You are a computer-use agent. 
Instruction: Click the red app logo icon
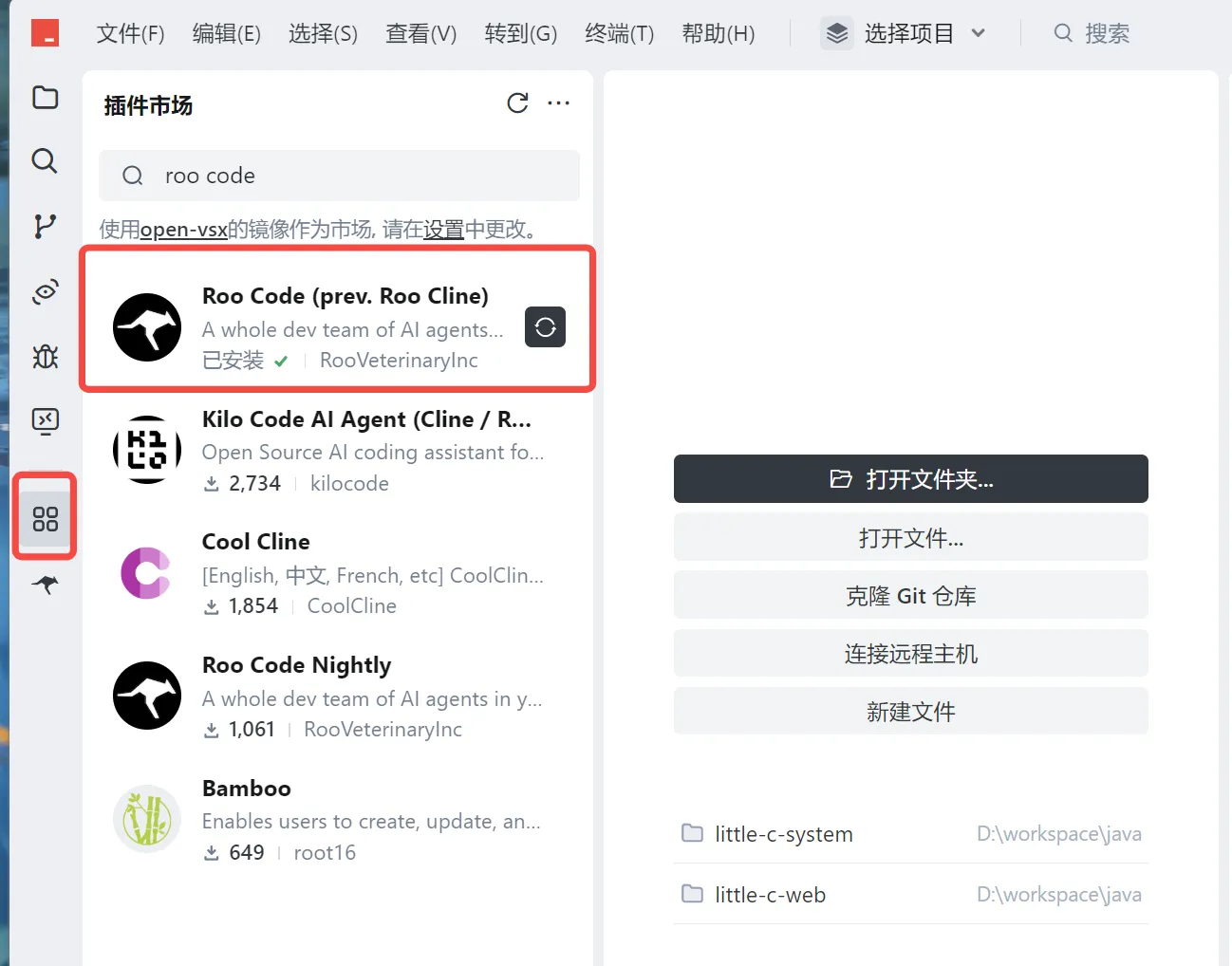(x=45, y=33)
